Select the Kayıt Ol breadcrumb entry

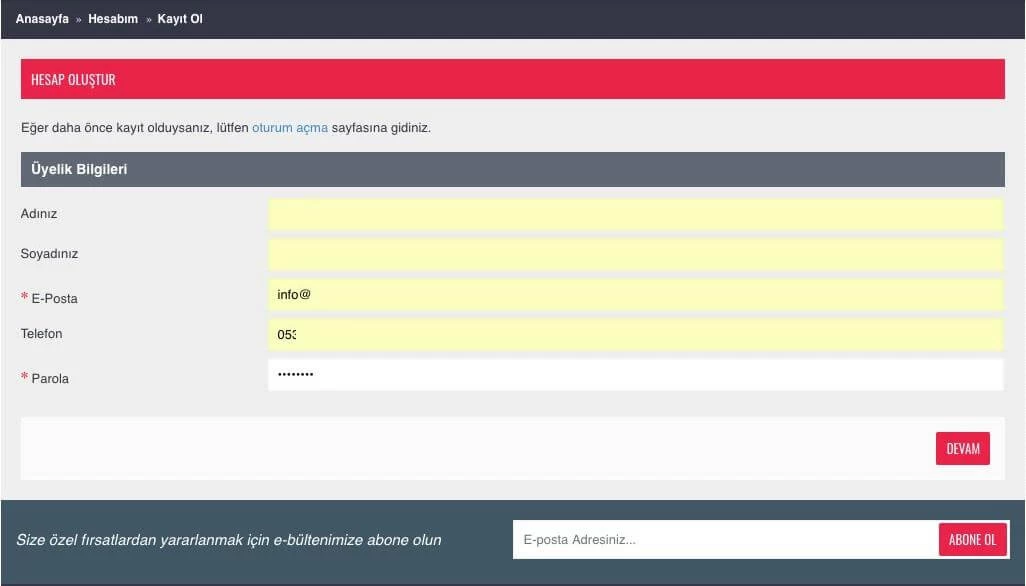(x=179, y=18)
